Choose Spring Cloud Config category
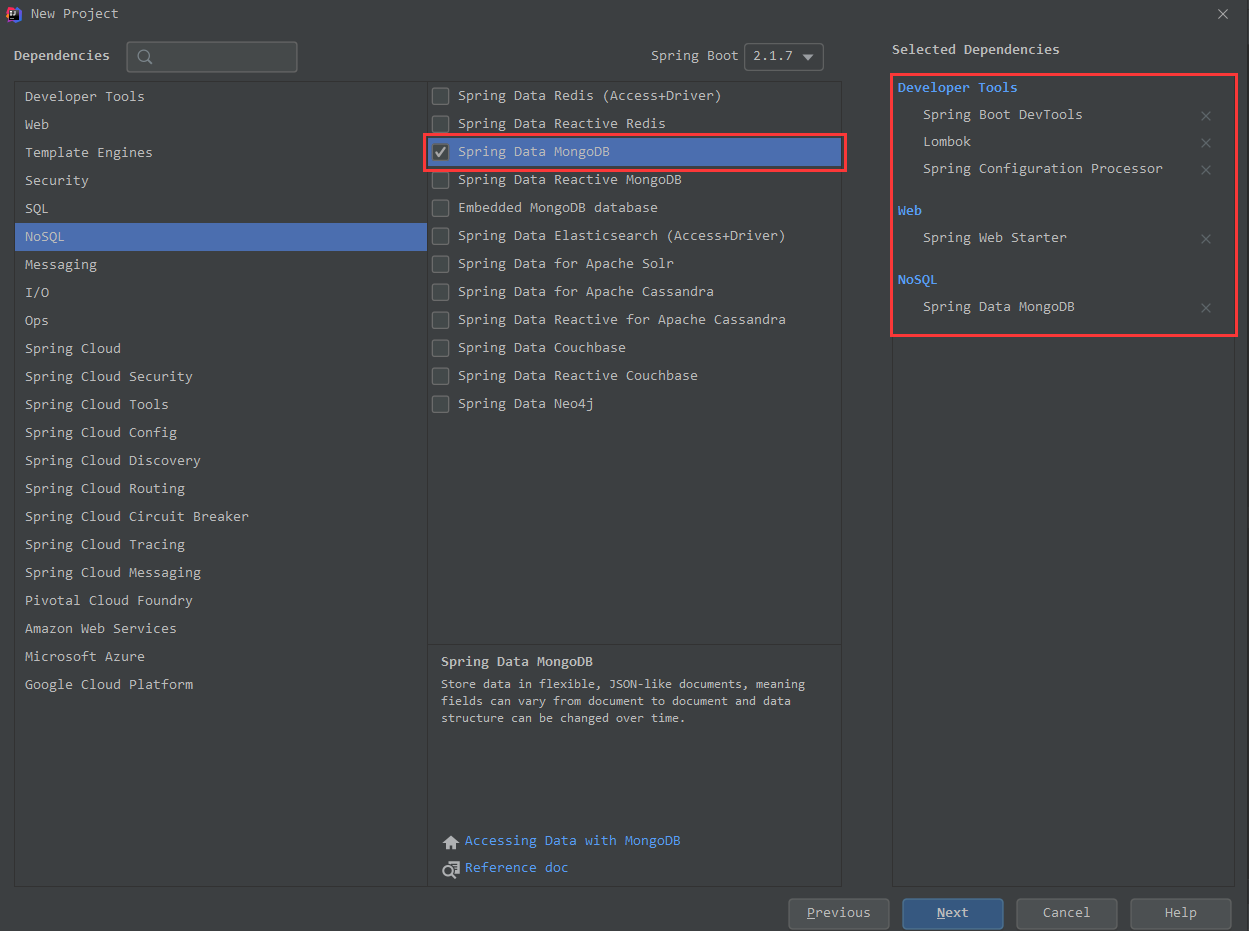The width and height of the screenshot is (1249, 931). pyautogui.click(x=221, y=433)
